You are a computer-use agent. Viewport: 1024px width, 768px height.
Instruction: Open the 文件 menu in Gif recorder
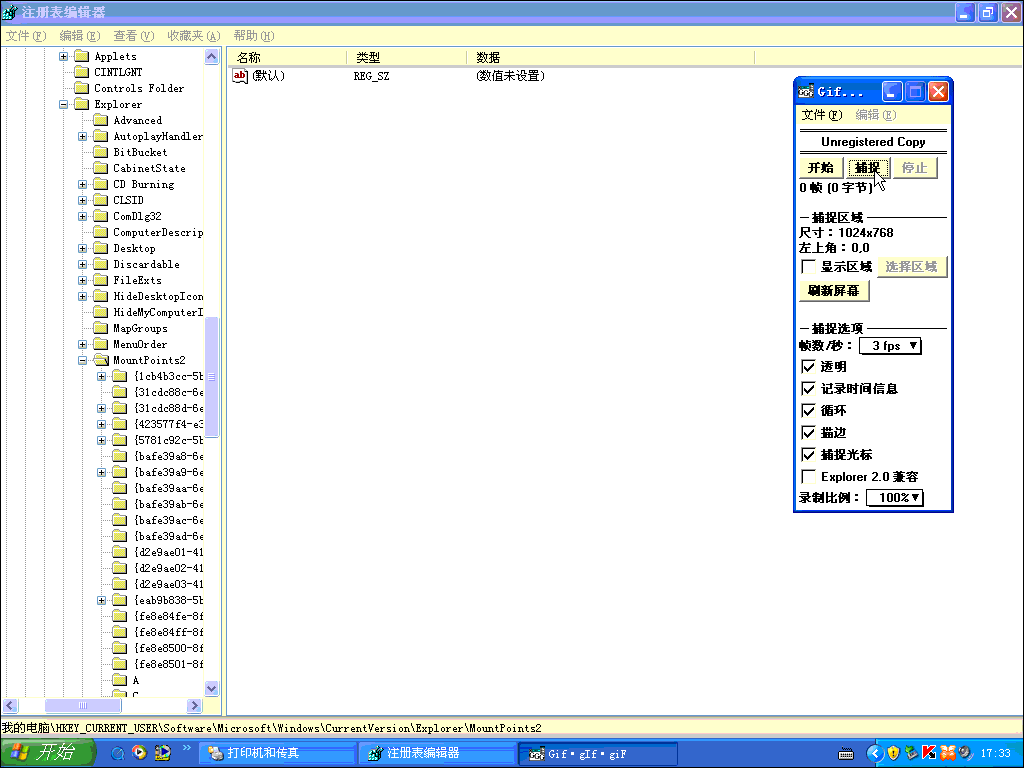pyautogui.click(x=821, y=115)
